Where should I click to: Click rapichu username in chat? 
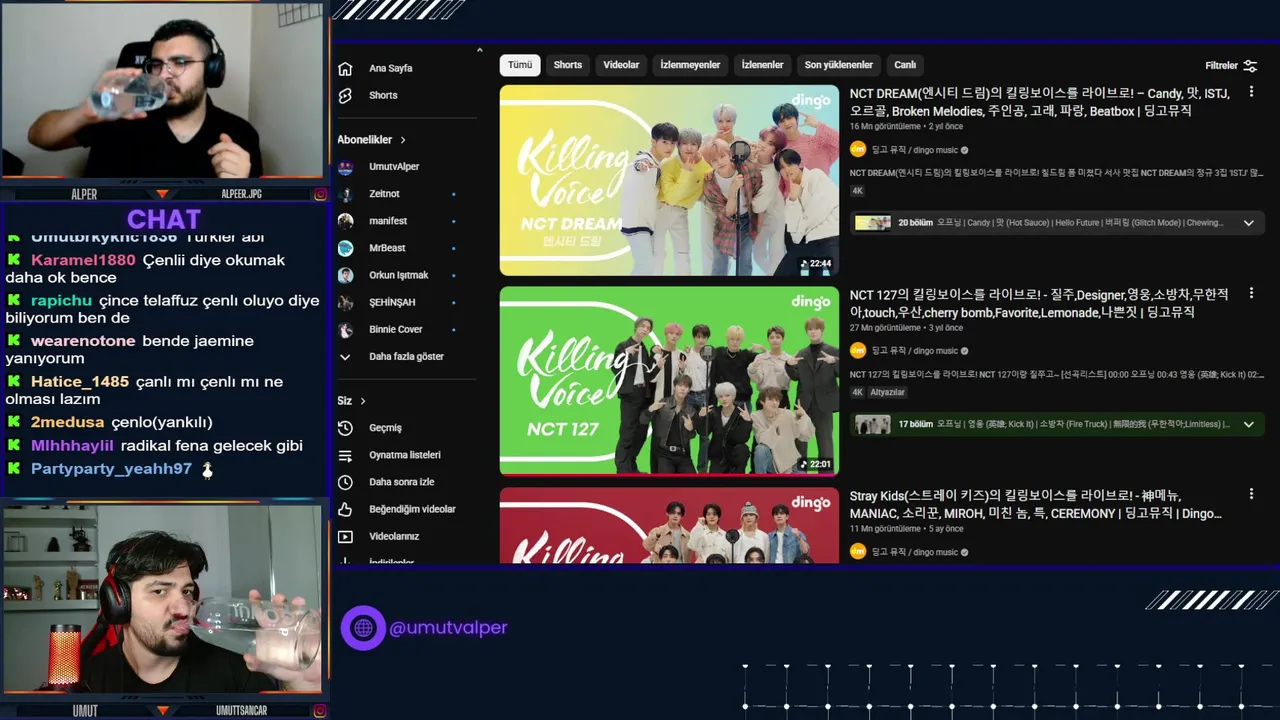(61, 301)
